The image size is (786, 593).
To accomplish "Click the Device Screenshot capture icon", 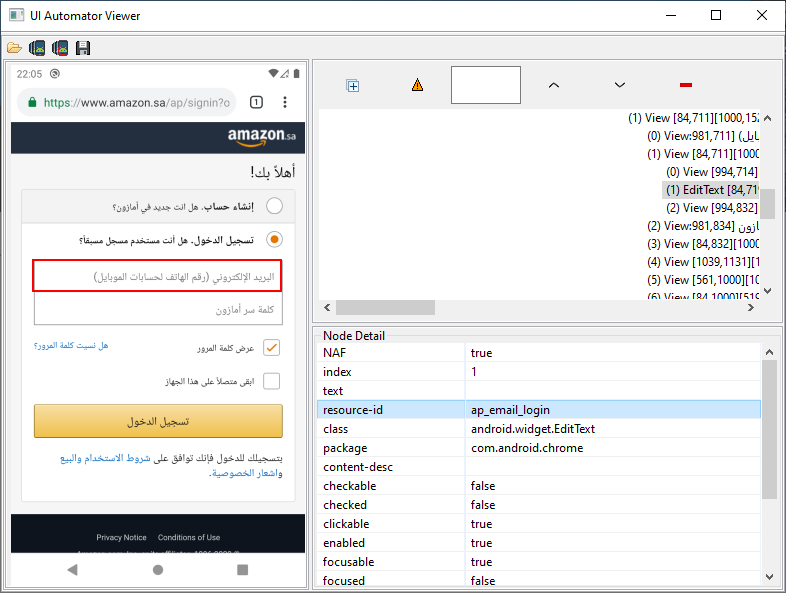I will pos(37,48).
